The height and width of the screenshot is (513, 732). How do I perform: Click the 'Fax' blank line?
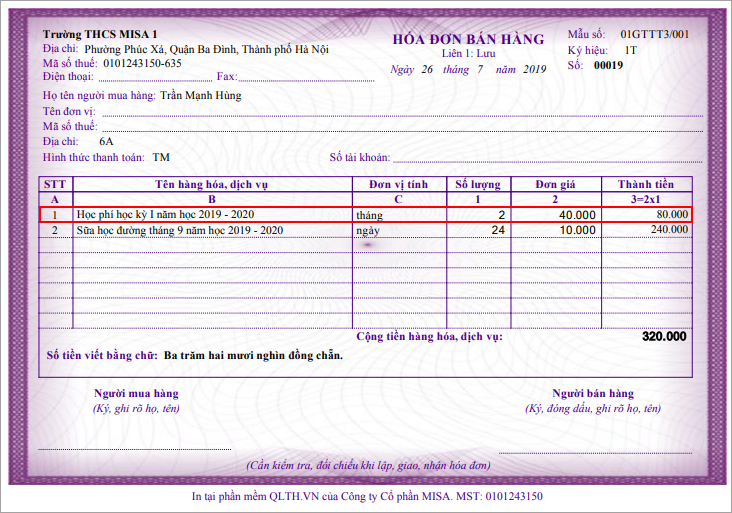pyautogui.click(x=306, y=79)
